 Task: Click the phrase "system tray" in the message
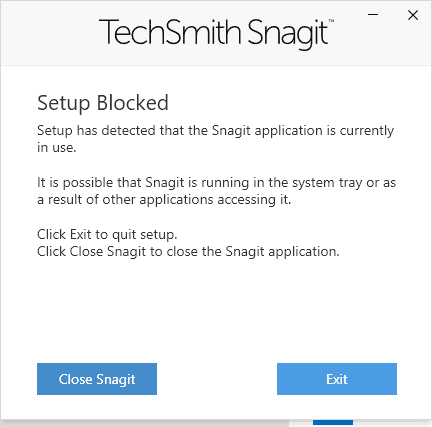click(323, 183)
